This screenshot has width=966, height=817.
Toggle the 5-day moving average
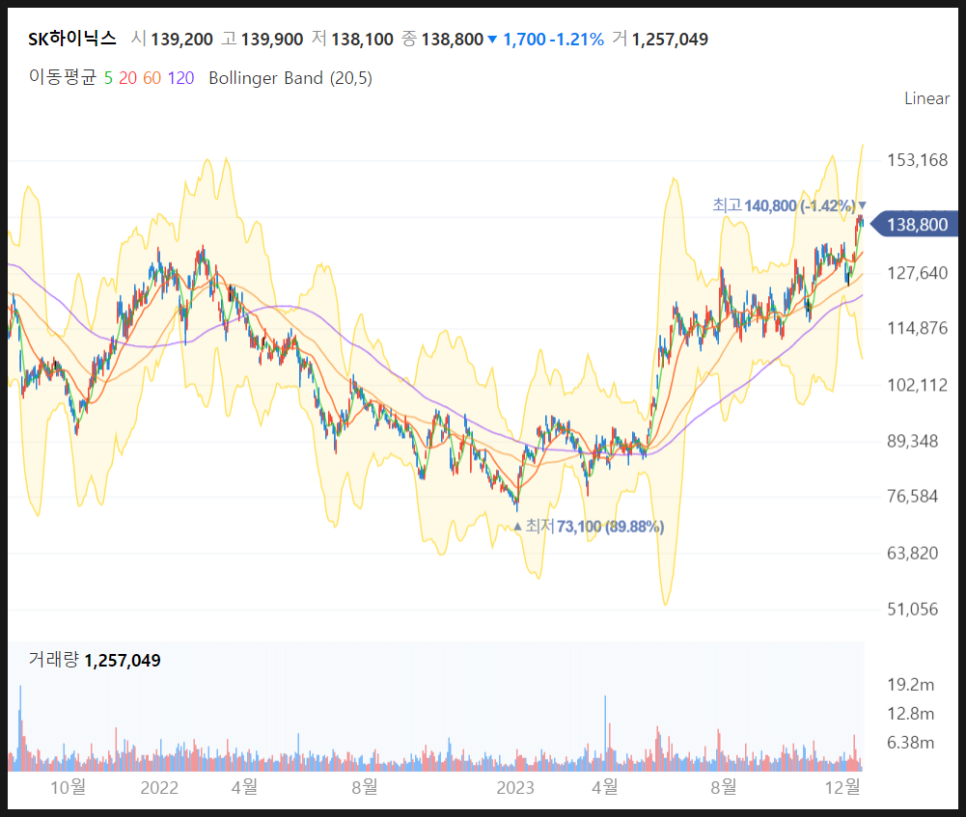(108, 78)
